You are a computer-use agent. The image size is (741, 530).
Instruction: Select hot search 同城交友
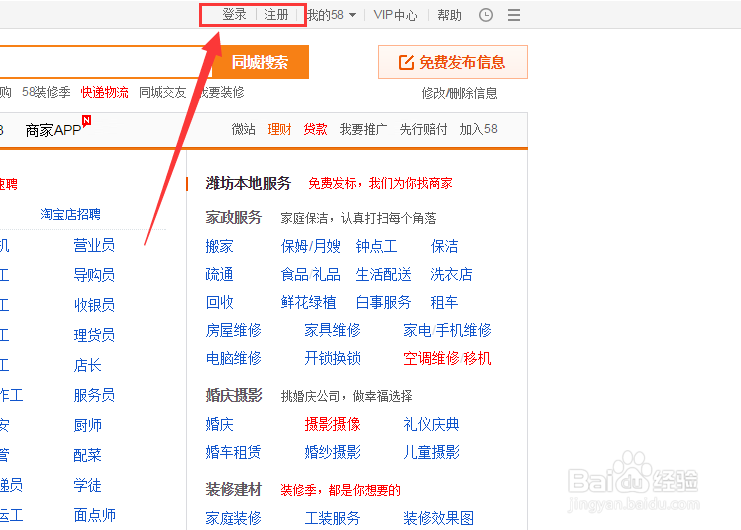[x=163, y=92]
